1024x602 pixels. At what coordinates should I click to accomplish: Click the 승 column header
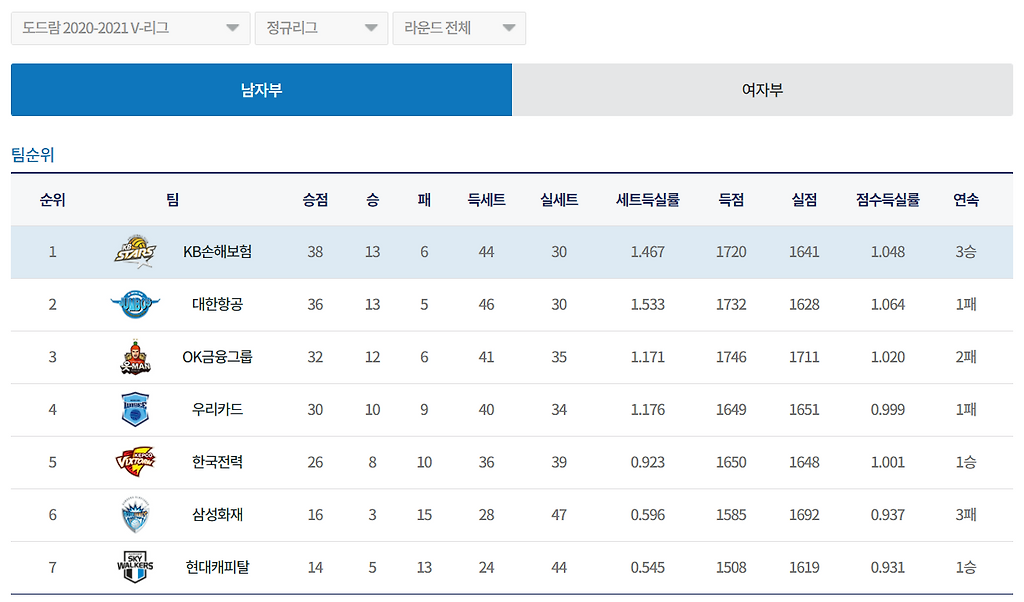point(372,200)
